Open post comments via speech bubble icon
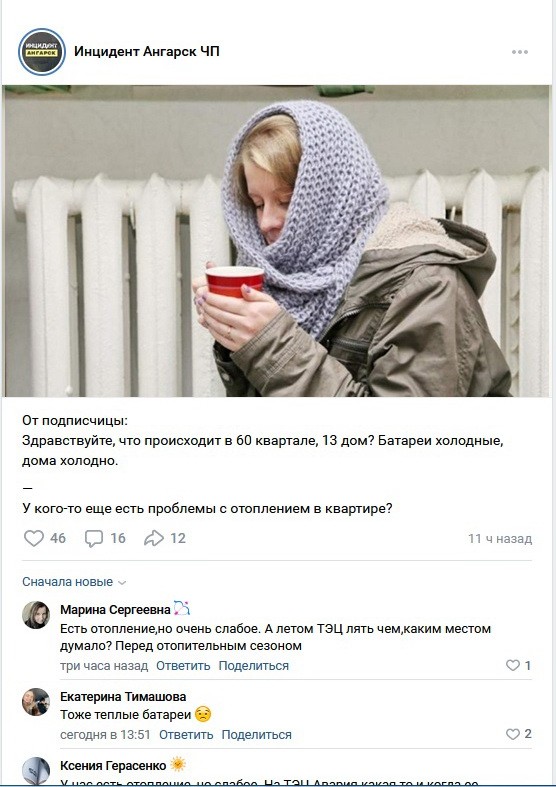Viewport: 556px width, 787px height. (94, 538)
